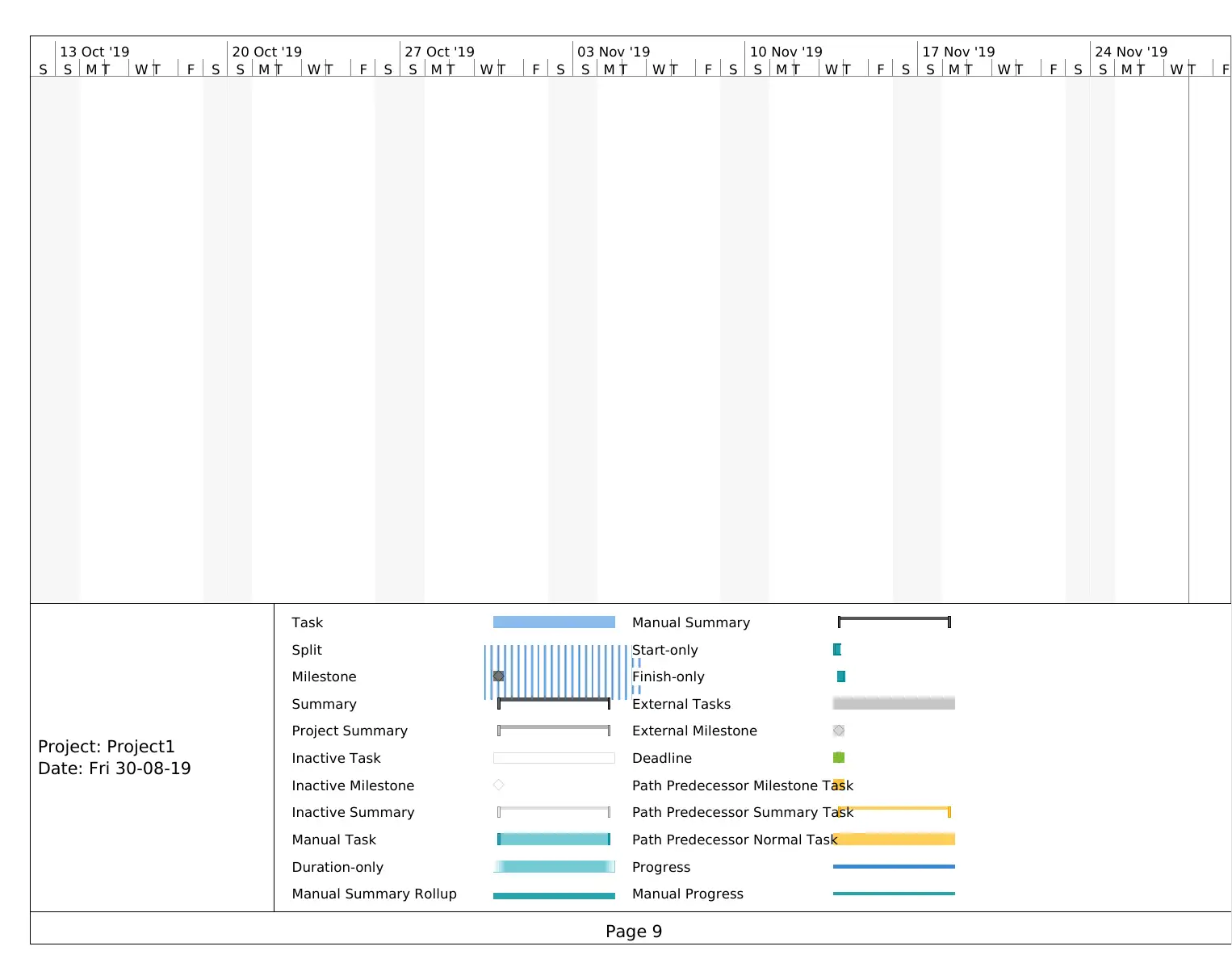
Task: Click the 'Duration-only' legend label
Action: click(x=337, y=867)
